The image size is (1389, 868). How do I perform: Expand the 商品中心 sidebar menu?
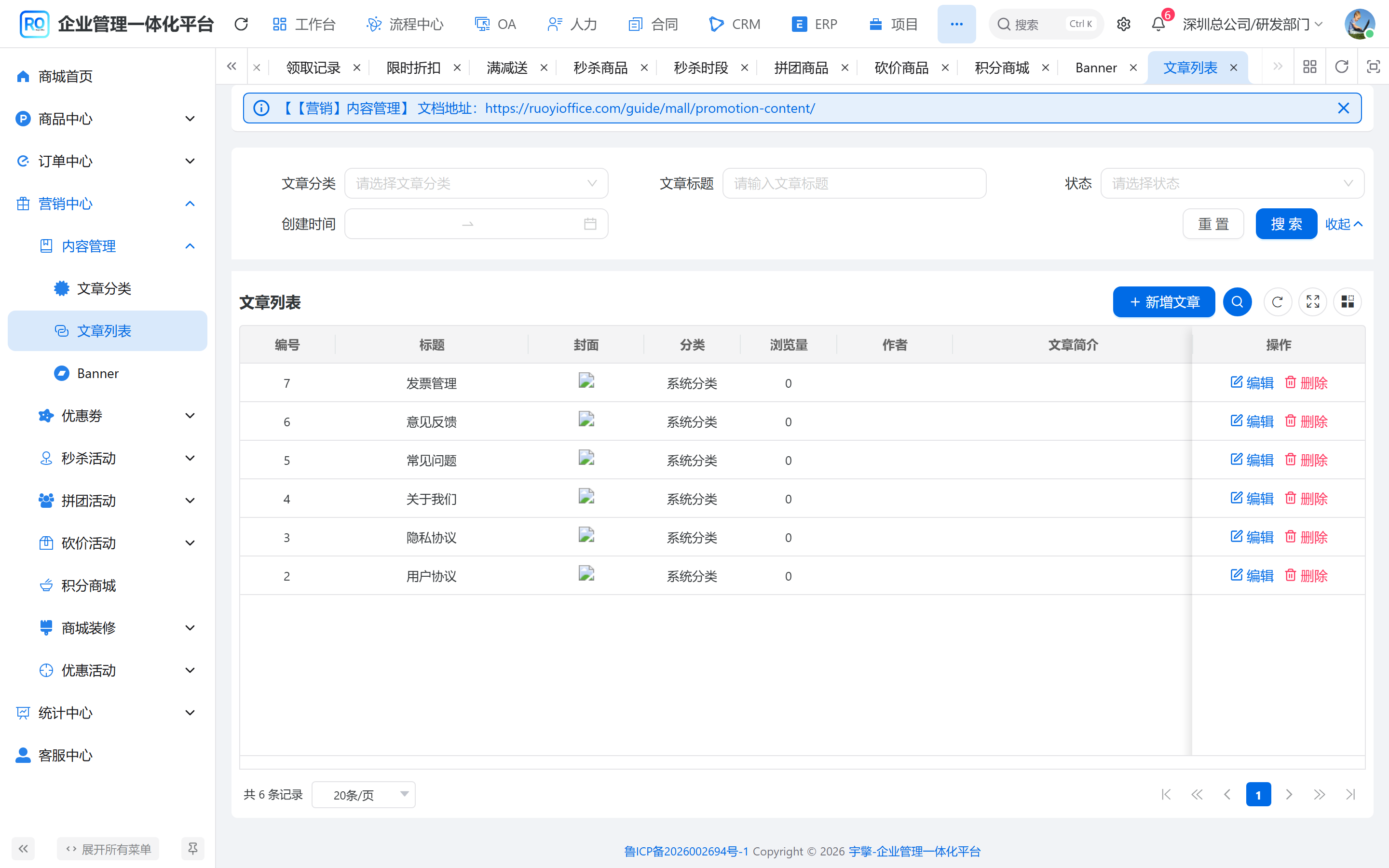point(108,119)
